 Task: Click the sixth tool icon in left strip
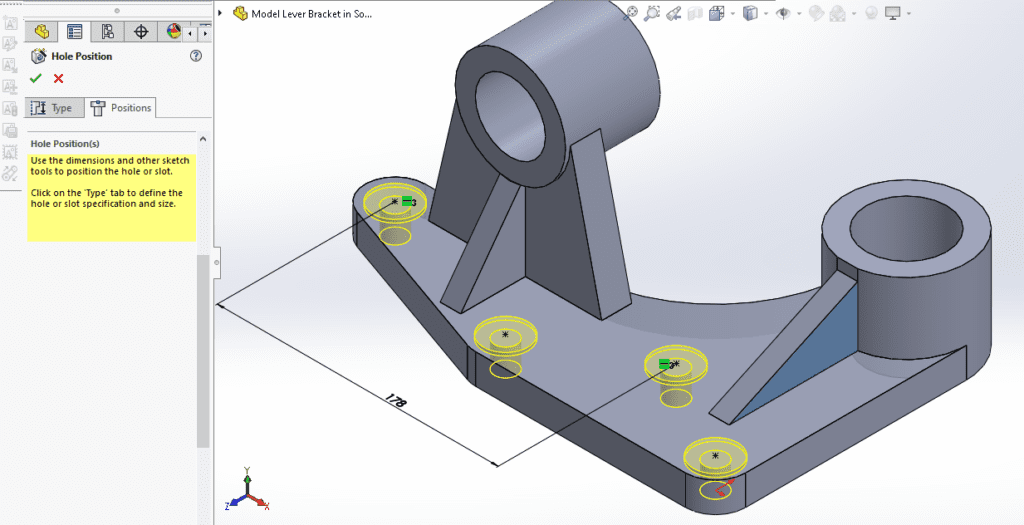[10, 130]
